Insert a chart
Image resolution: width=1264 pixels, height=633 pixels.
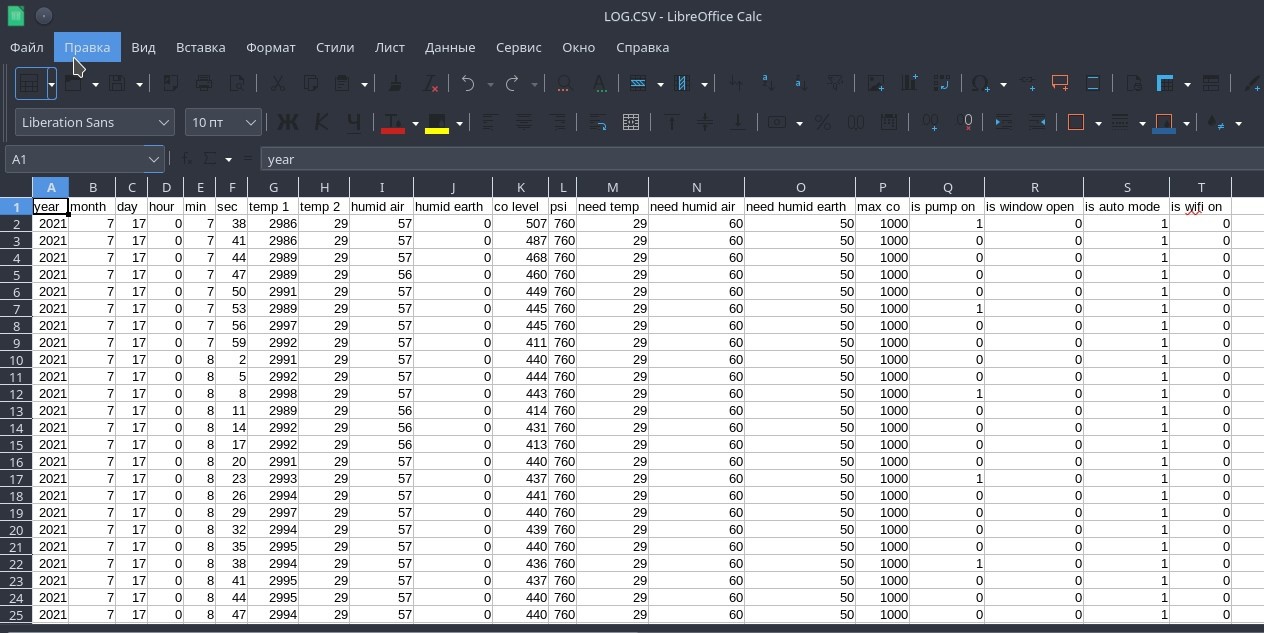[x=909, y=84]
